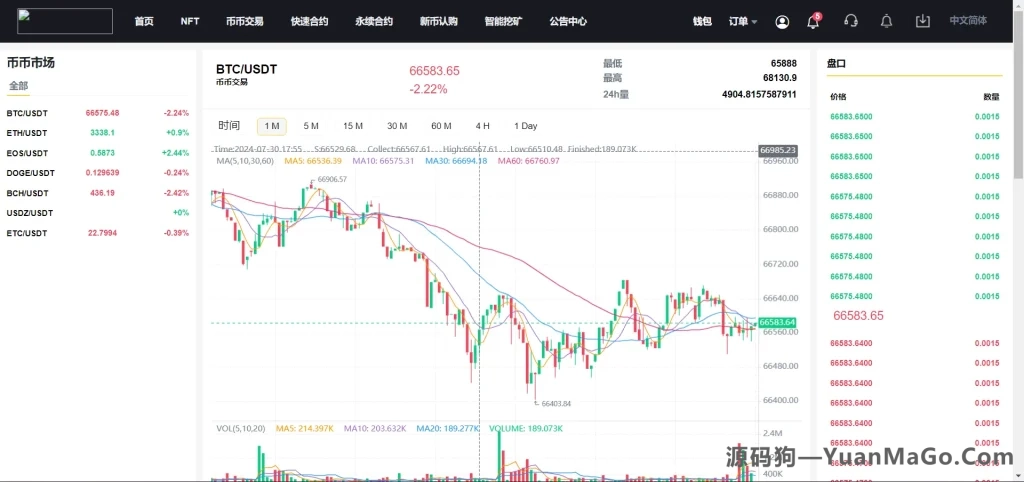The image size is (1024, 482).
Task: Open the 中文简体 language selector
Action: tap(968, 20)
